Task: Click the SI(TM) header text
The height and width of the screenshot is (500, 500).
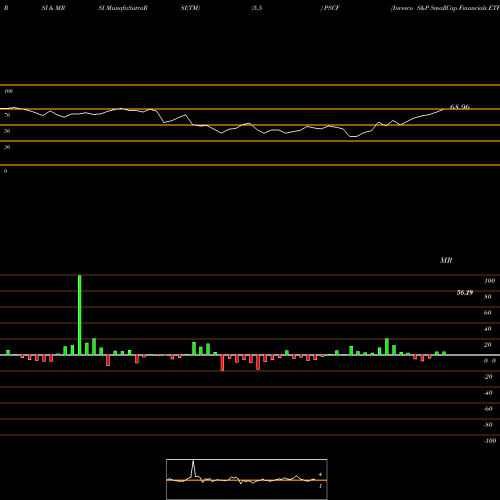Action: point(190,8)
